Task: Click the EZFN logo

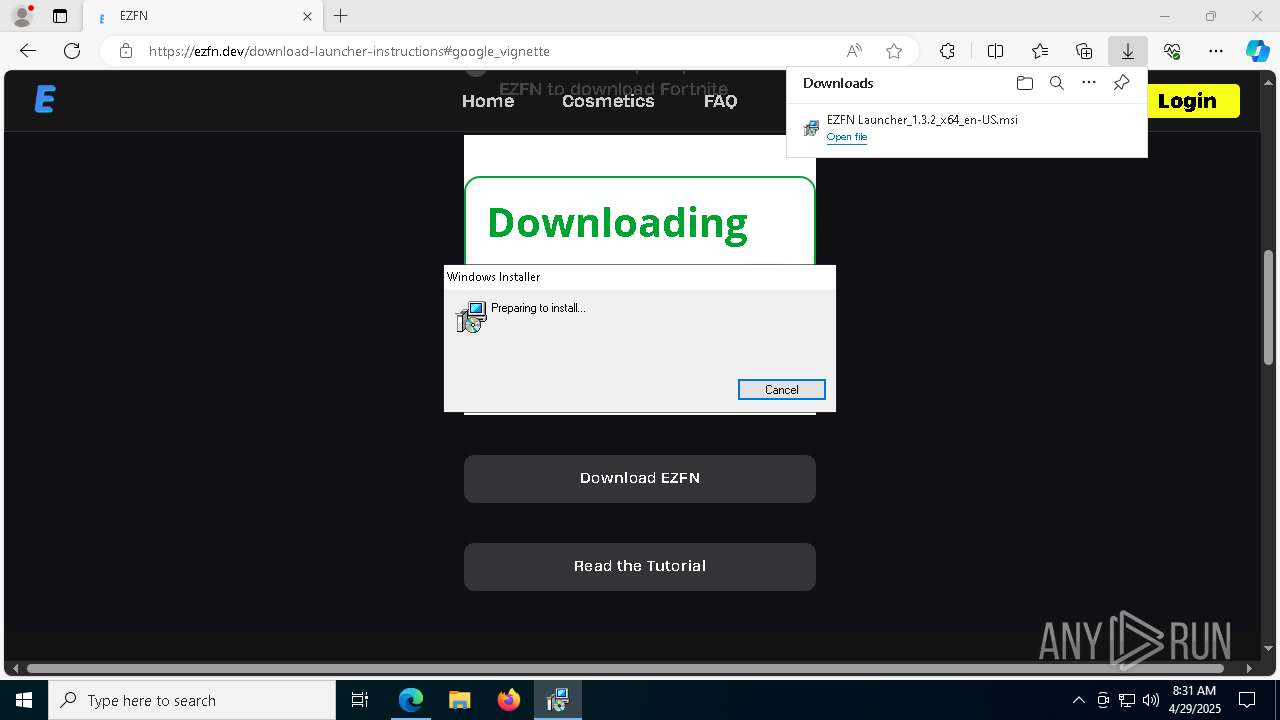Action: (45, 100)
